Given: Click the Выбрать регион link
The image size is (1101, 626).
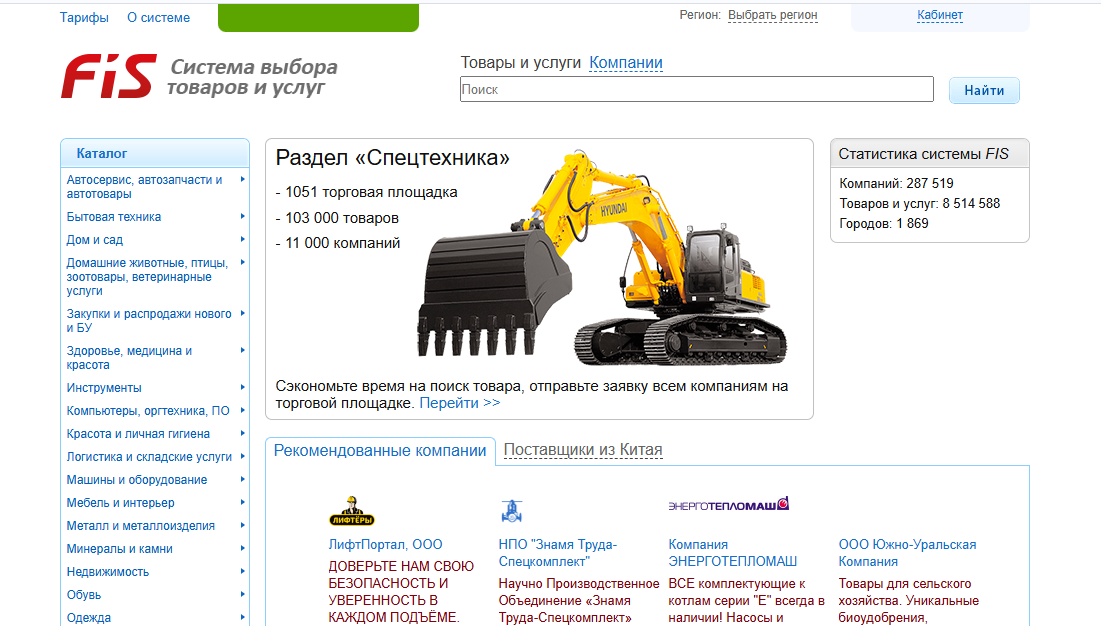Looking at the screenshot, I should tap(772, 15).
